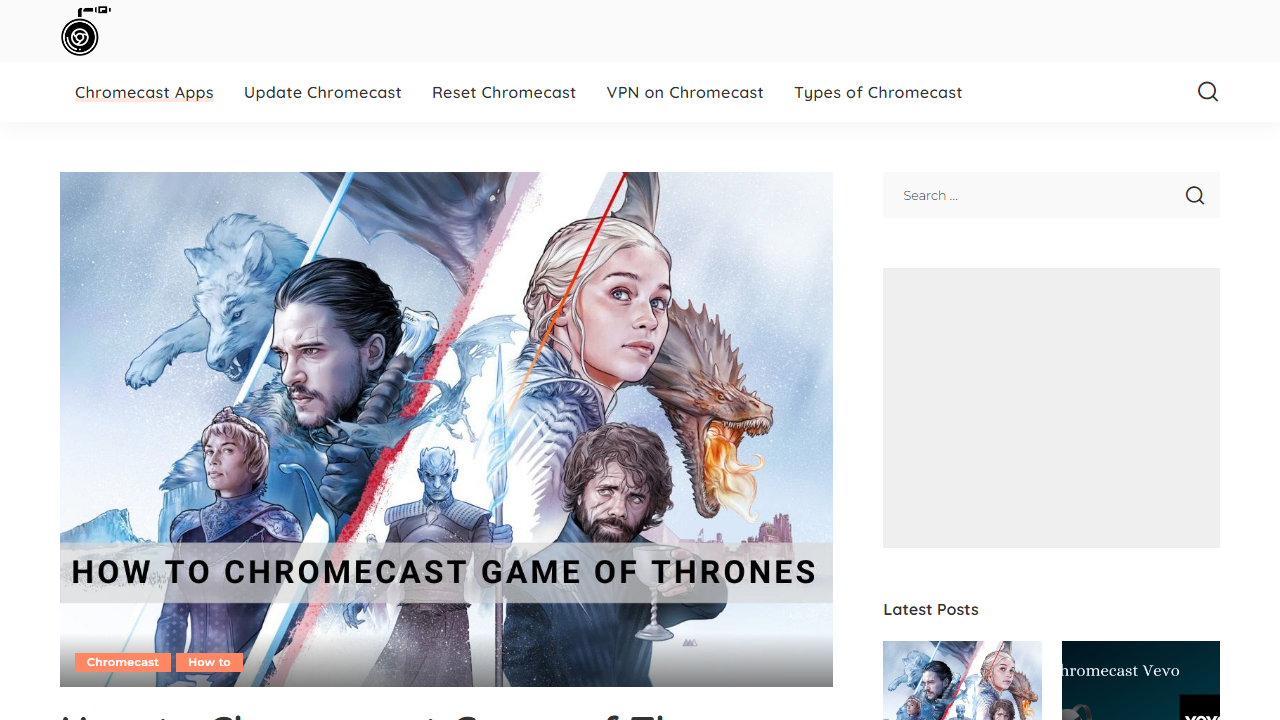This screenshot has height=720, width=1280.
Task: Click the advertisement placeholder in sidebar
Action: click(x=1051, y=407)
